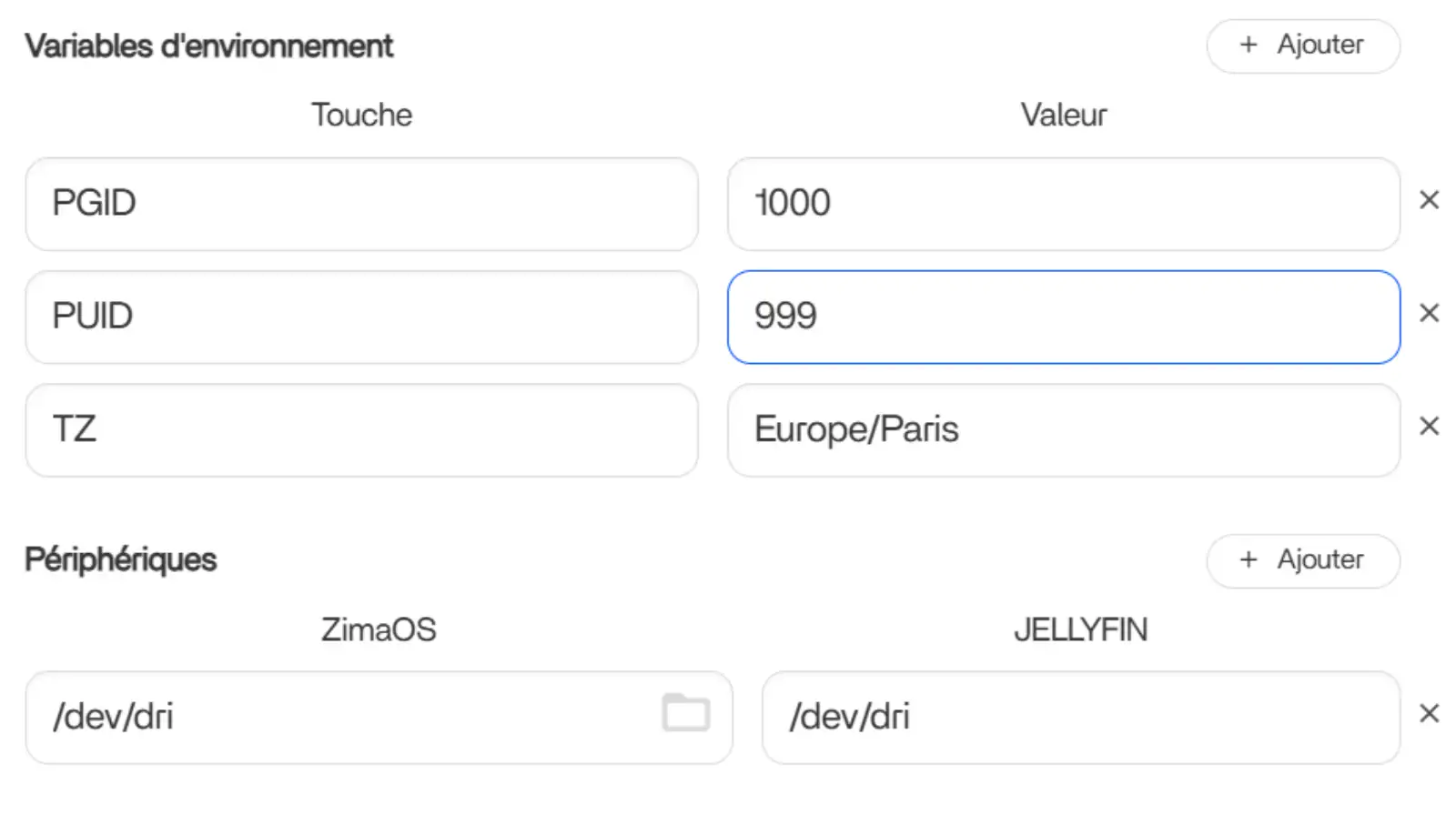The image size is (1456, 815).
Task: Add a new environment variable
Action: pos(1302,45)
